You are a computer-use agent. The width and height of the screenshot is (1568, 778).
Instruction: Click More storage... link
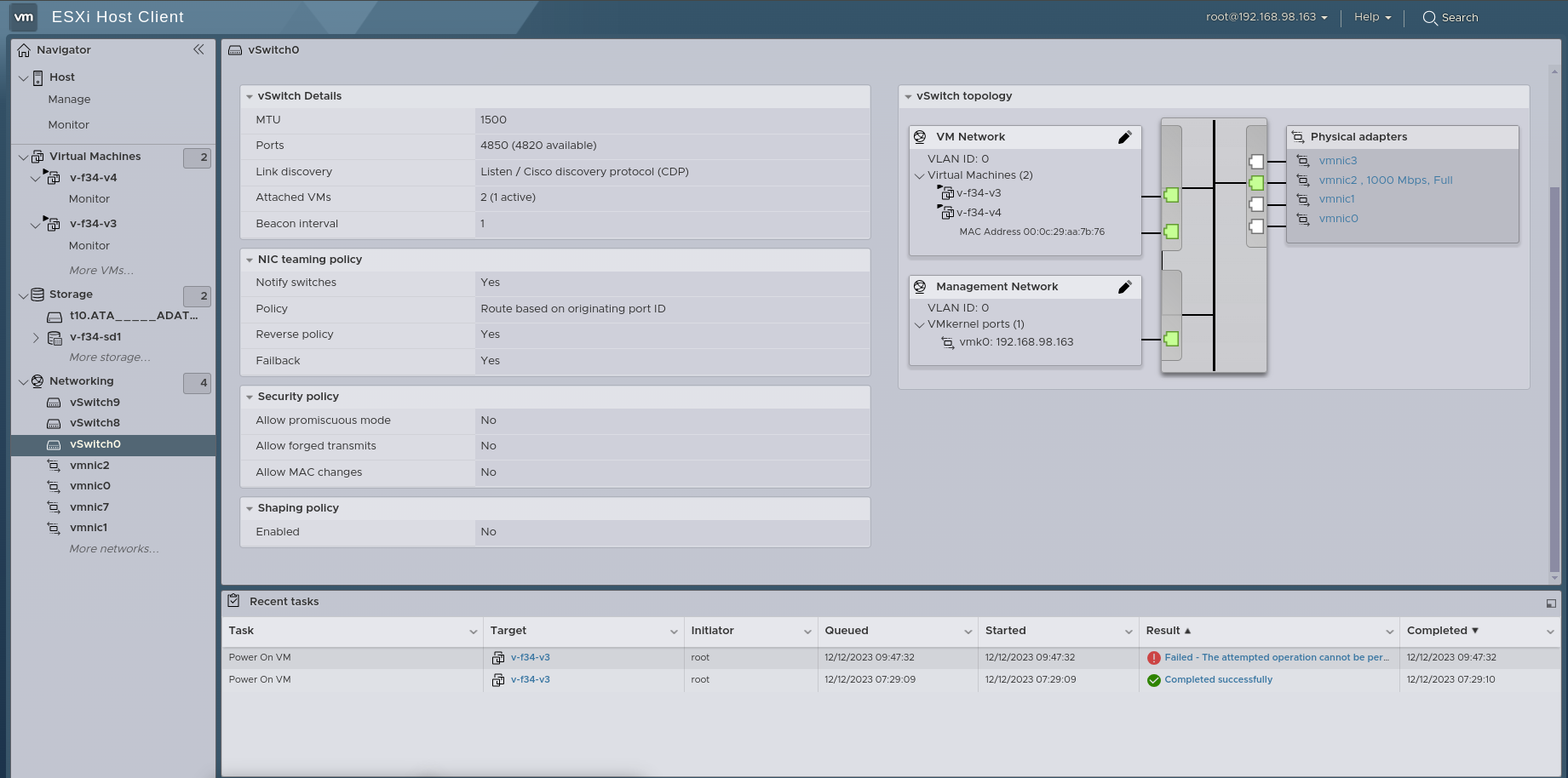tap(110, 358)
